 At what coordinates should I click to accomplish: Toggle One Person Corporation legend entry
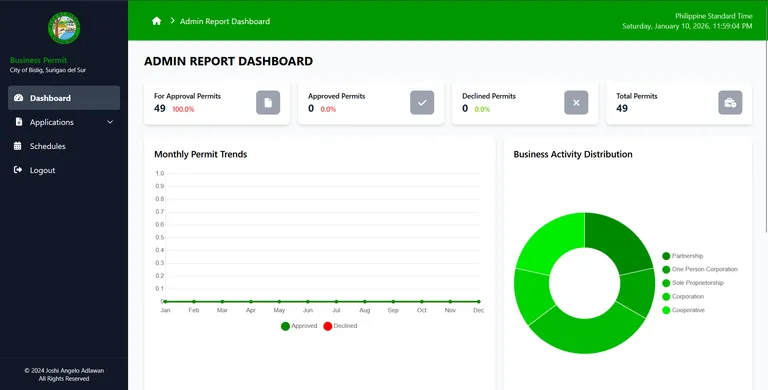[699, 269]
